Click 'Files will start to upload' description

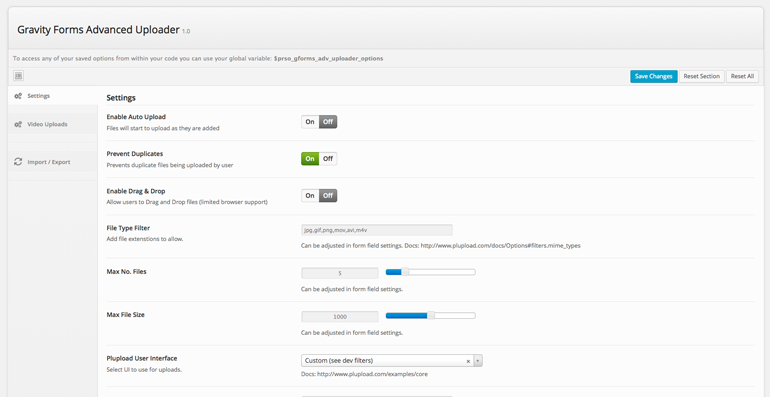click(163, 128)
